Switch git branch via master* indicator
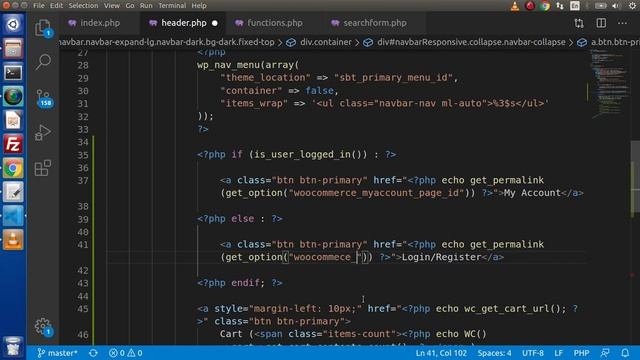 [x=57, y=353]
